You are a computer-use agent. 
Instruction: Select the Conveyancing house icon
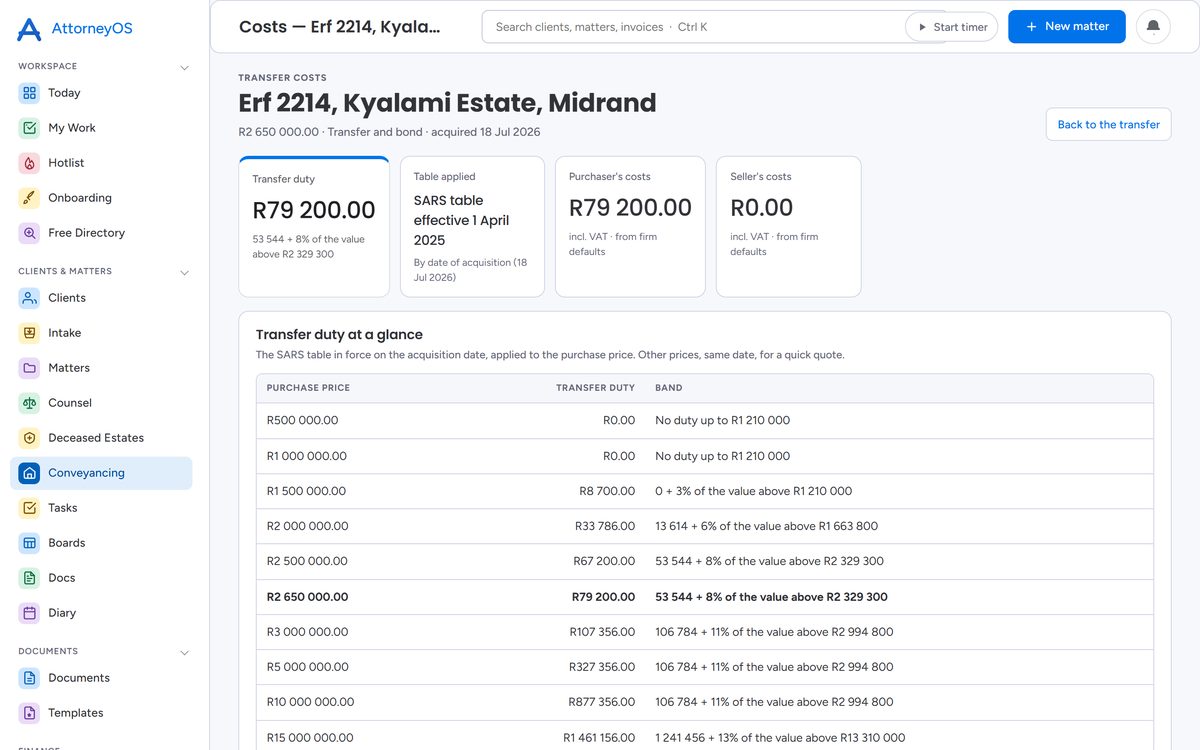29,473
